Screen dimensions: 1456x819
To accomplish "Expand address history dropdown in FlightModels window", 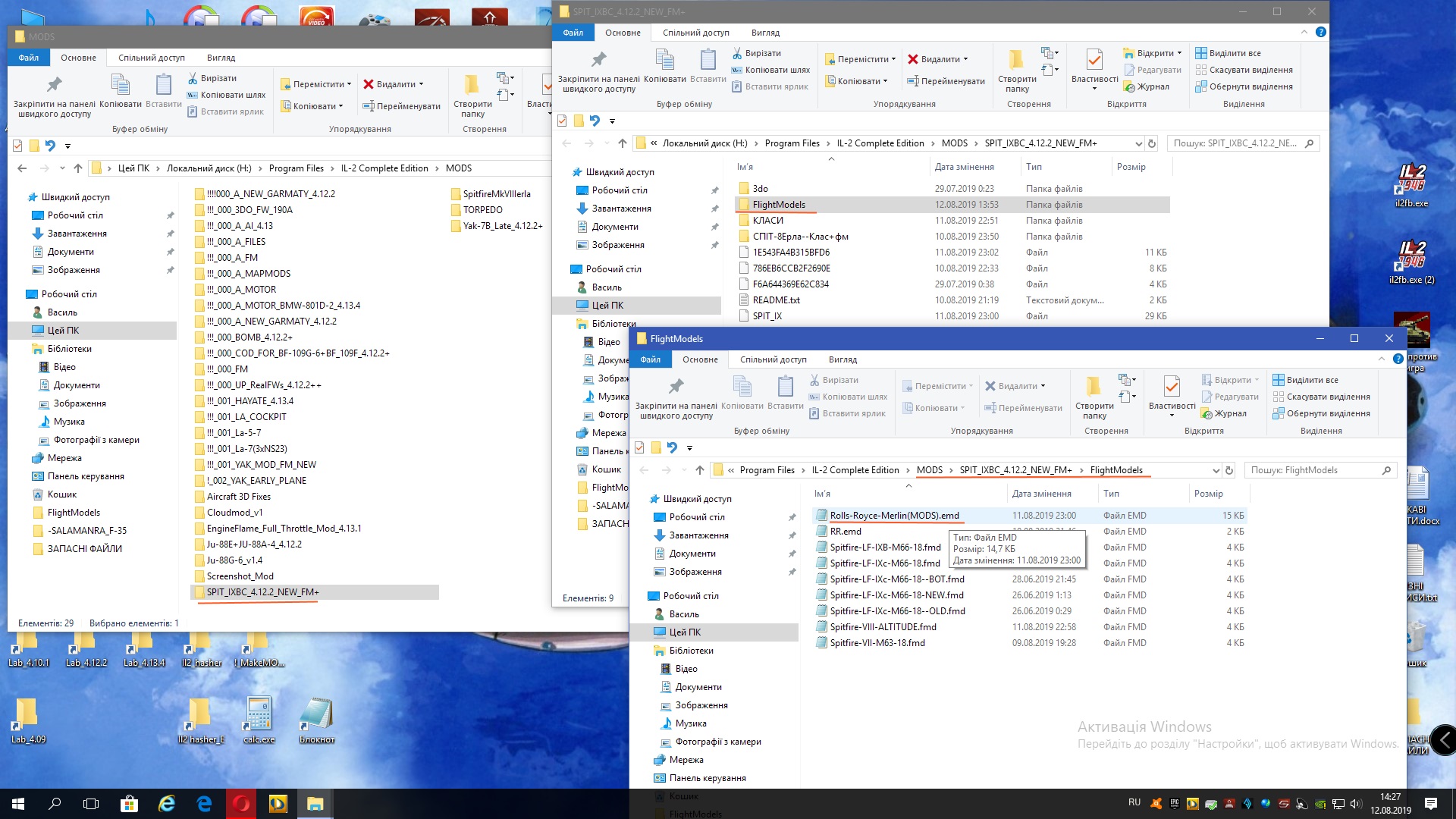I will tap(1216, 470).
